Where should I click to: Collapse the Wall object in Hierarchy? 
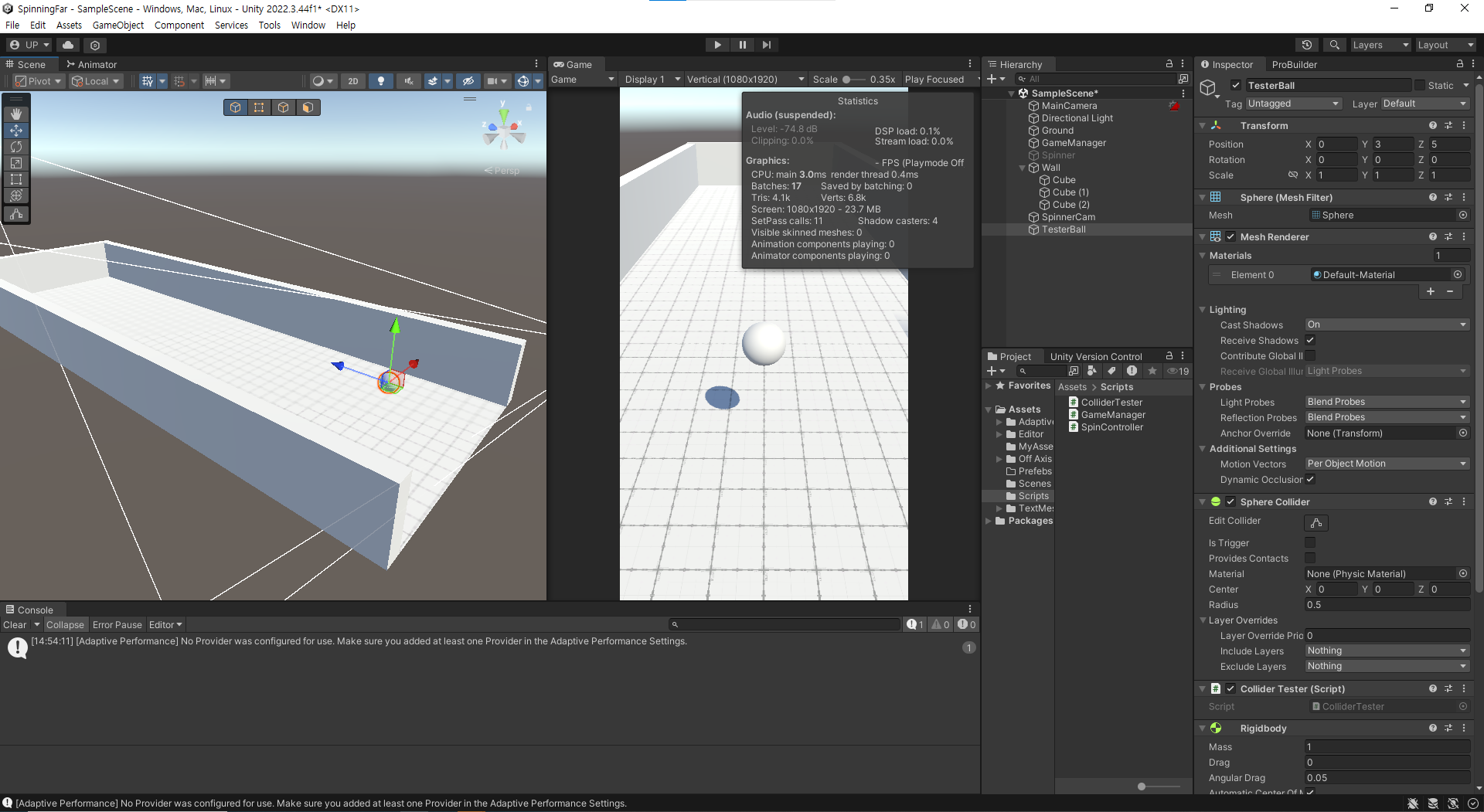[x=1022, y=168]
